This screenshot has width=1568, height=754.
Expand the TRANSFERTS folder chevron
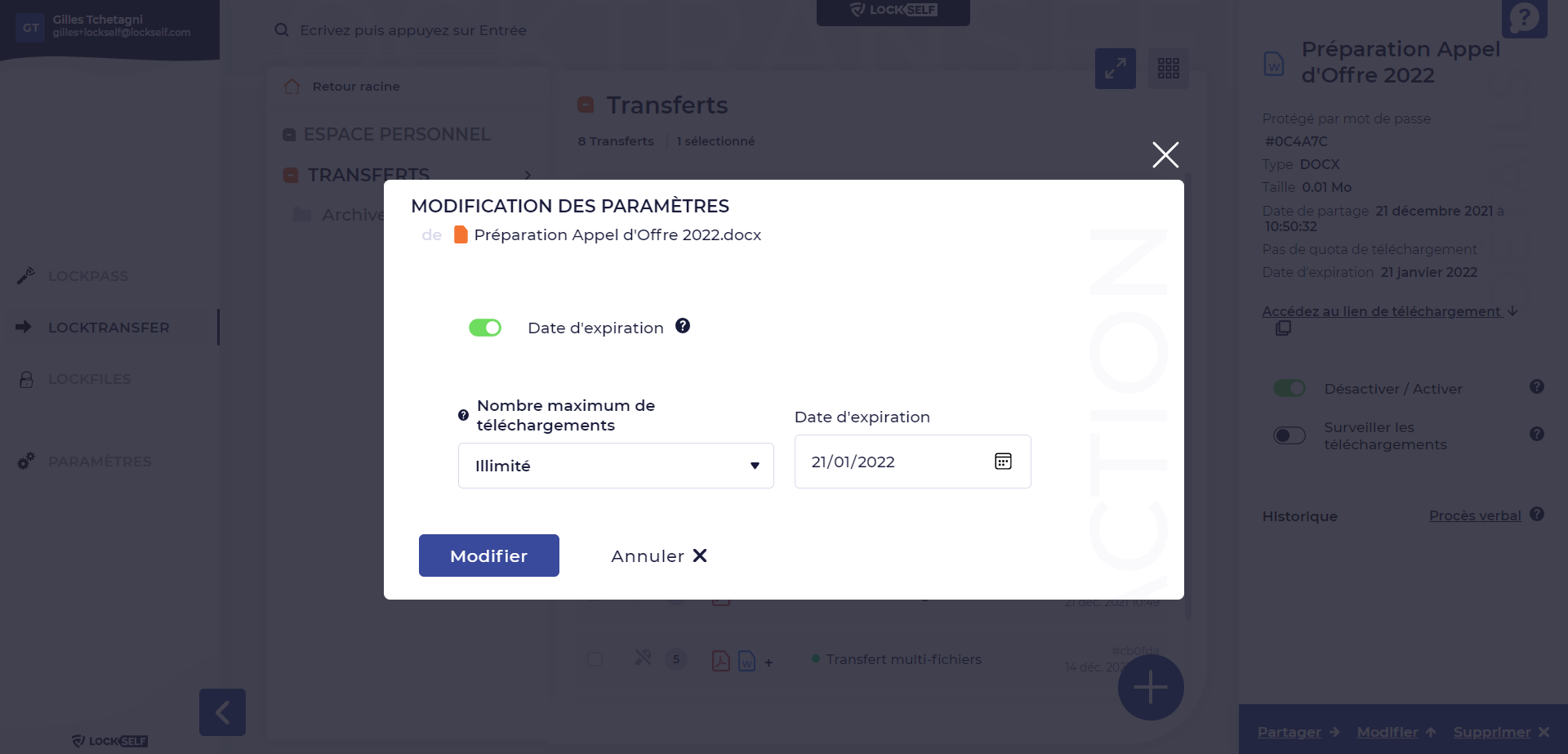(x=528, y=175)
